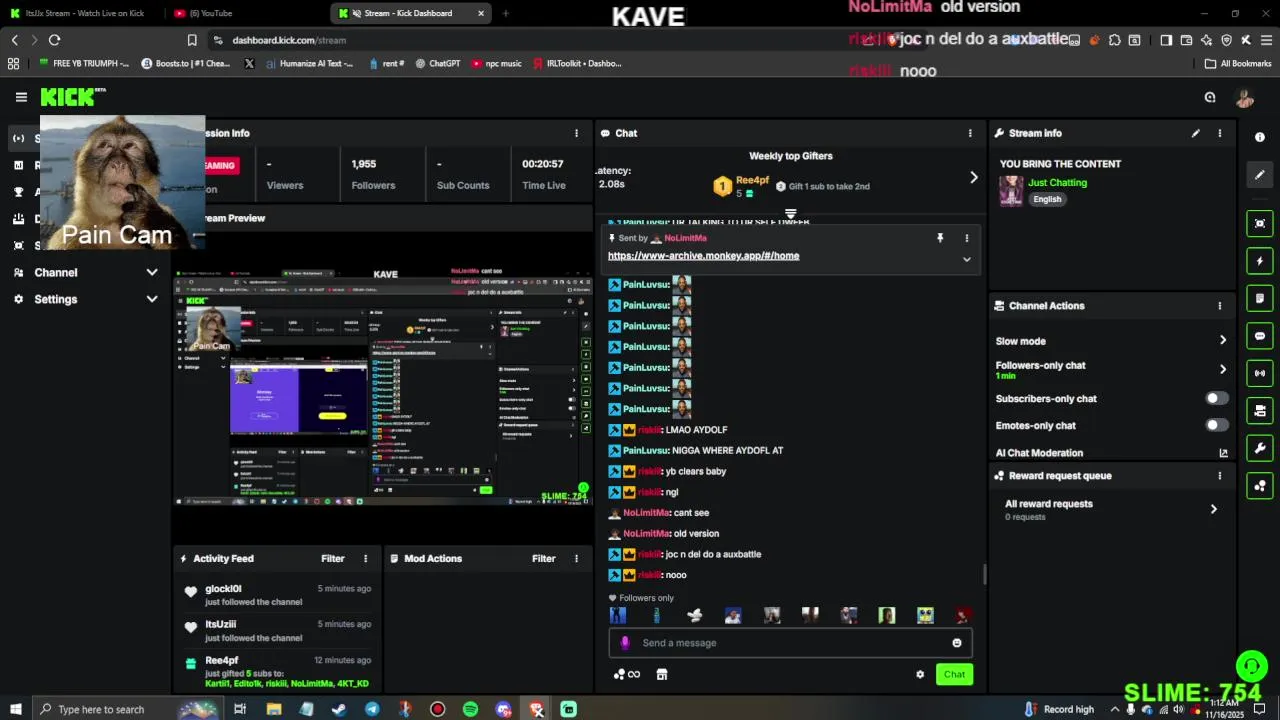Open Slow mode options arrow

pos(1222,341)
